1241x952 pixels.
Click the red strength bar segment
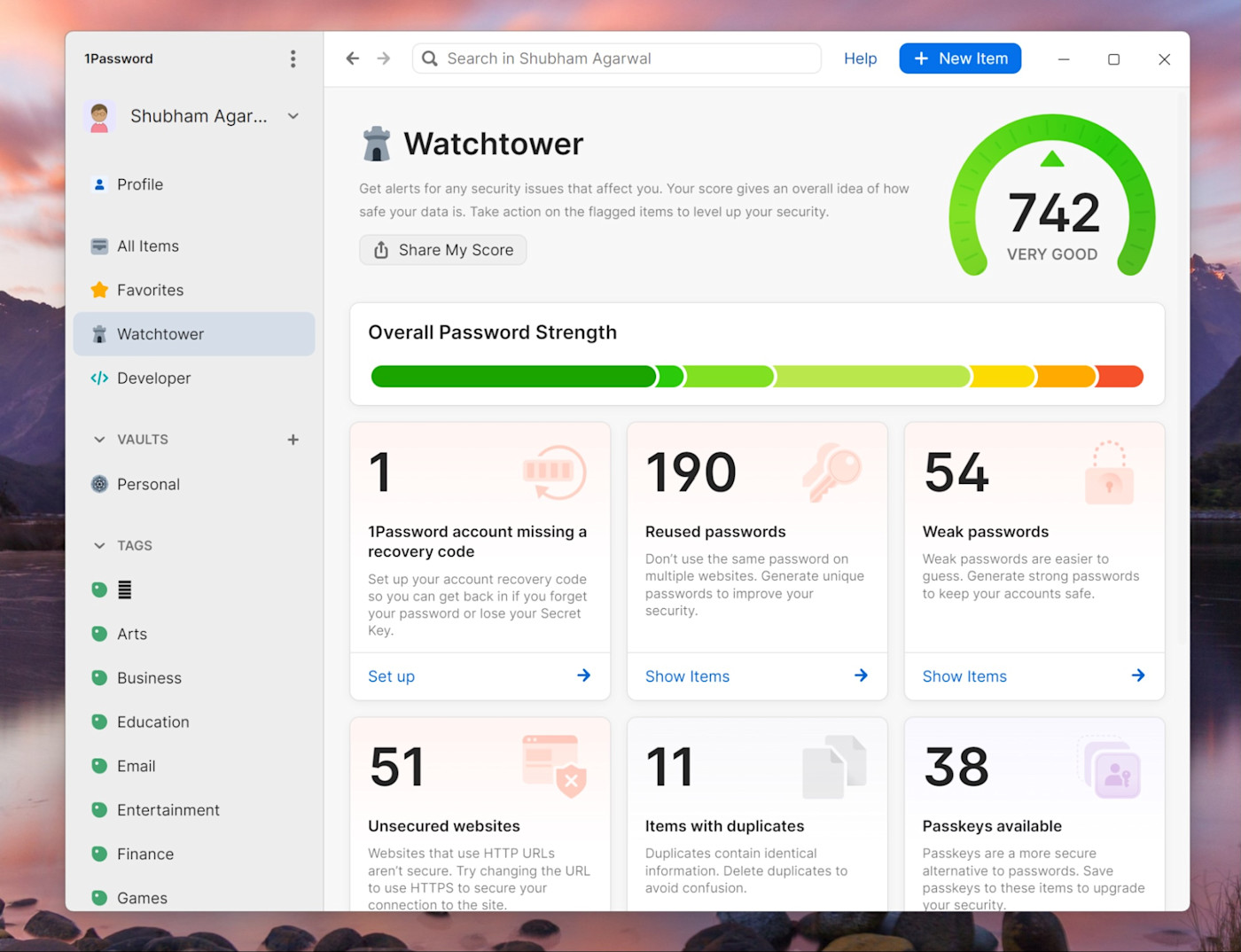(x=1121, y=377)
